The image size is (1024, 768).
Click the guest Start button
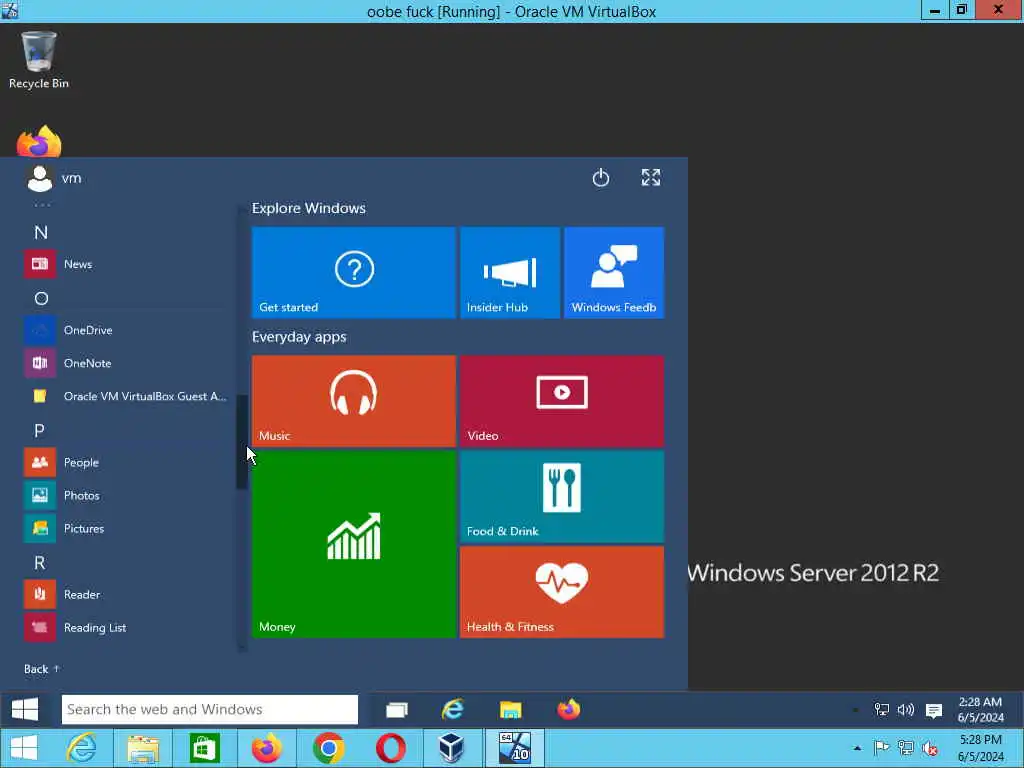click(x=25, y=709)
